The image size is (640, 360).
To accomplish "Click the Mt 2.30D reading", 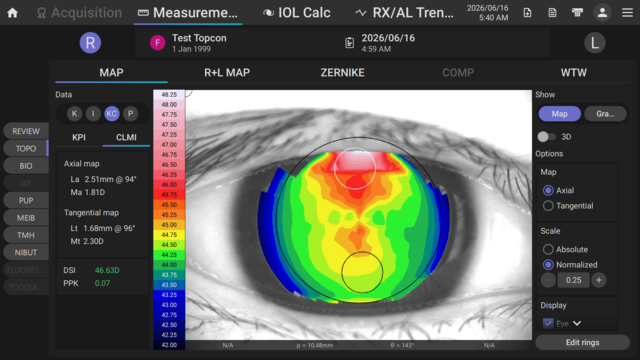I will 87,241.
